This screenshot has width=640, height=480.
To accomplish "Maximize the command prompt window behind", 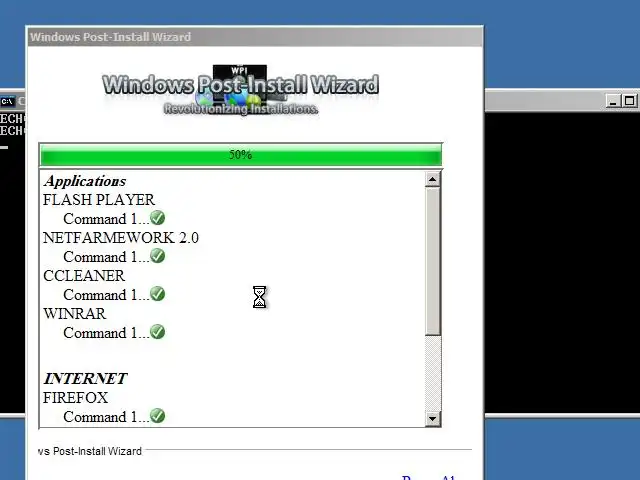I will click(629, 101).
